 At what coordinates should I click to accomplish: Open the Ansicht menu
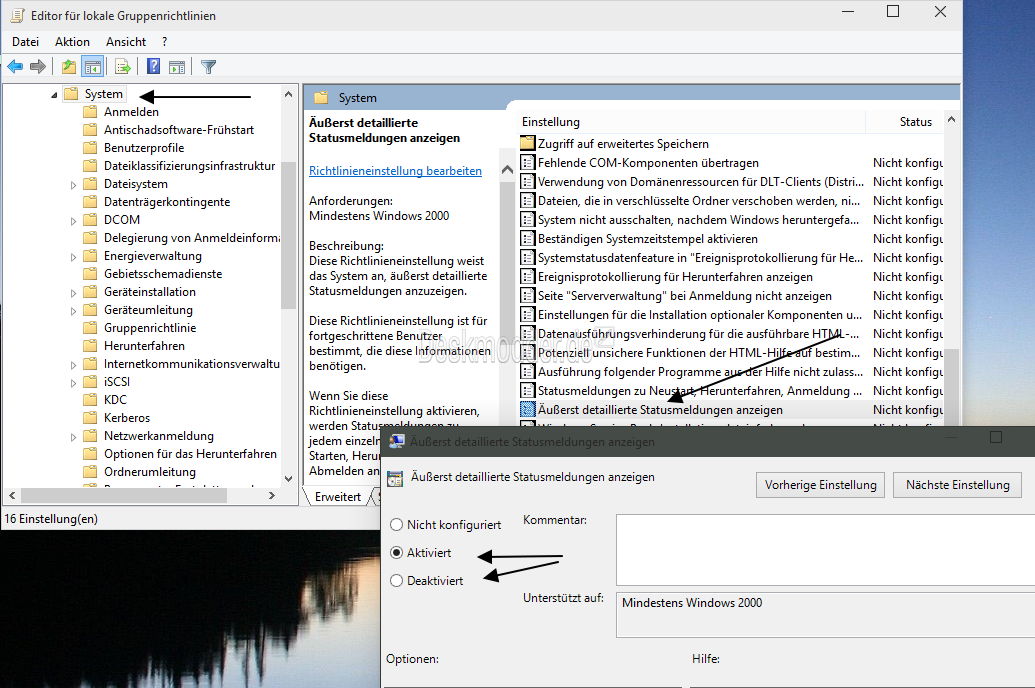tap(125, 42)
